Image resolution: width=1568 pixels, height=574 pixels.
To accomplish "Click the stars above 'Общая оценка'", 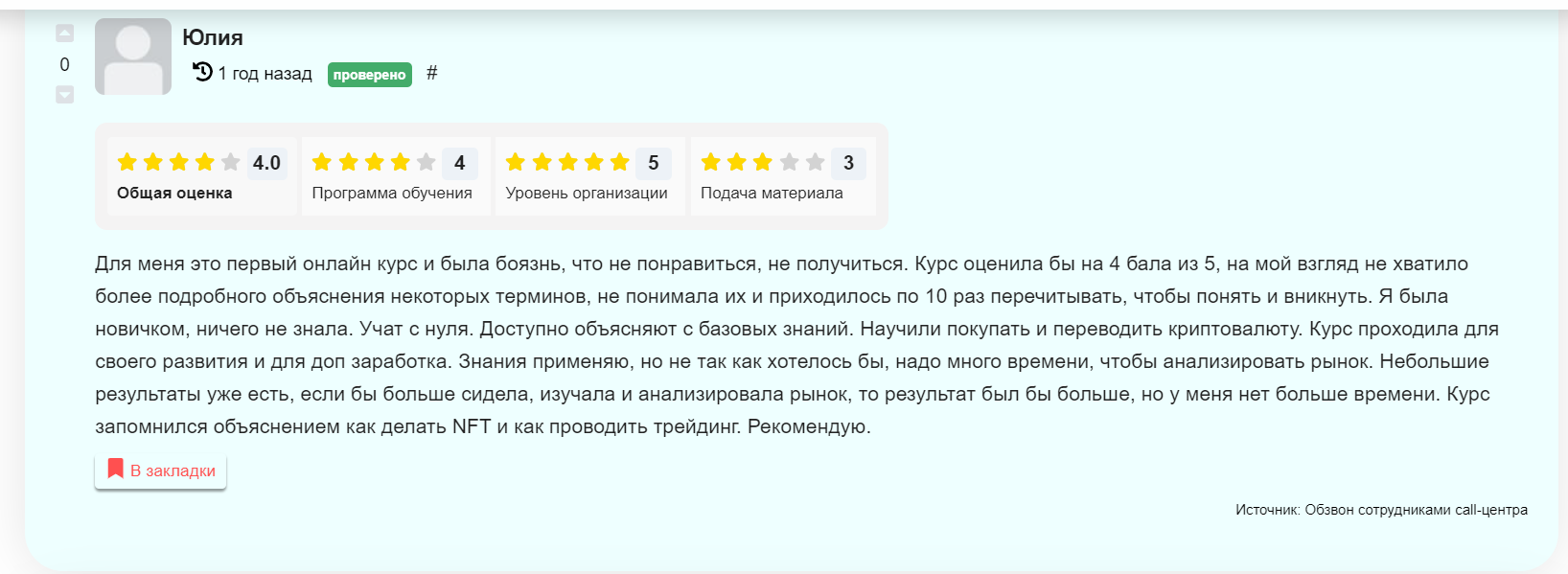I will pos(178,162).
